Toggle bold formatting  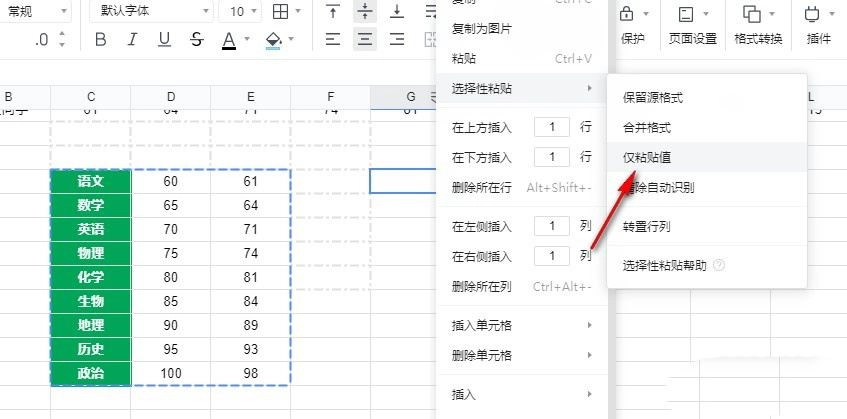point(100,40)
